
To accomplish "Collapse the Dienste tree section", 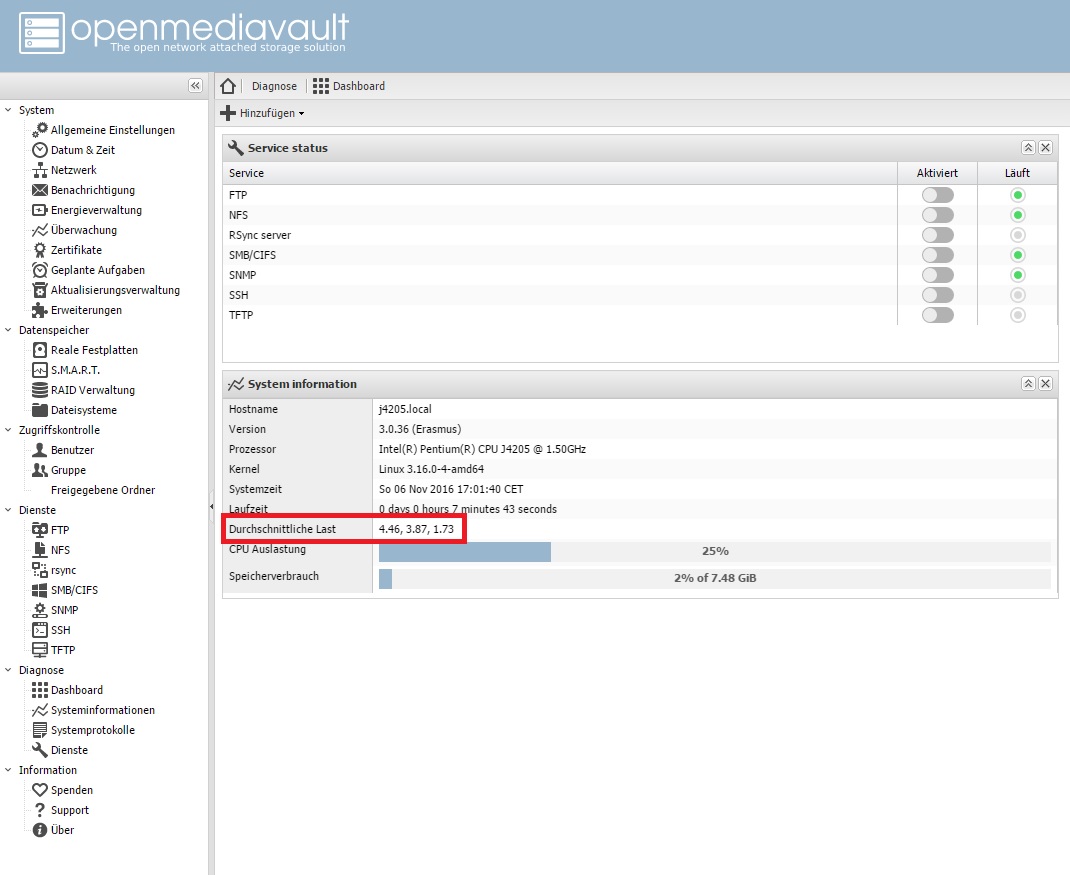I will [8, 510].
